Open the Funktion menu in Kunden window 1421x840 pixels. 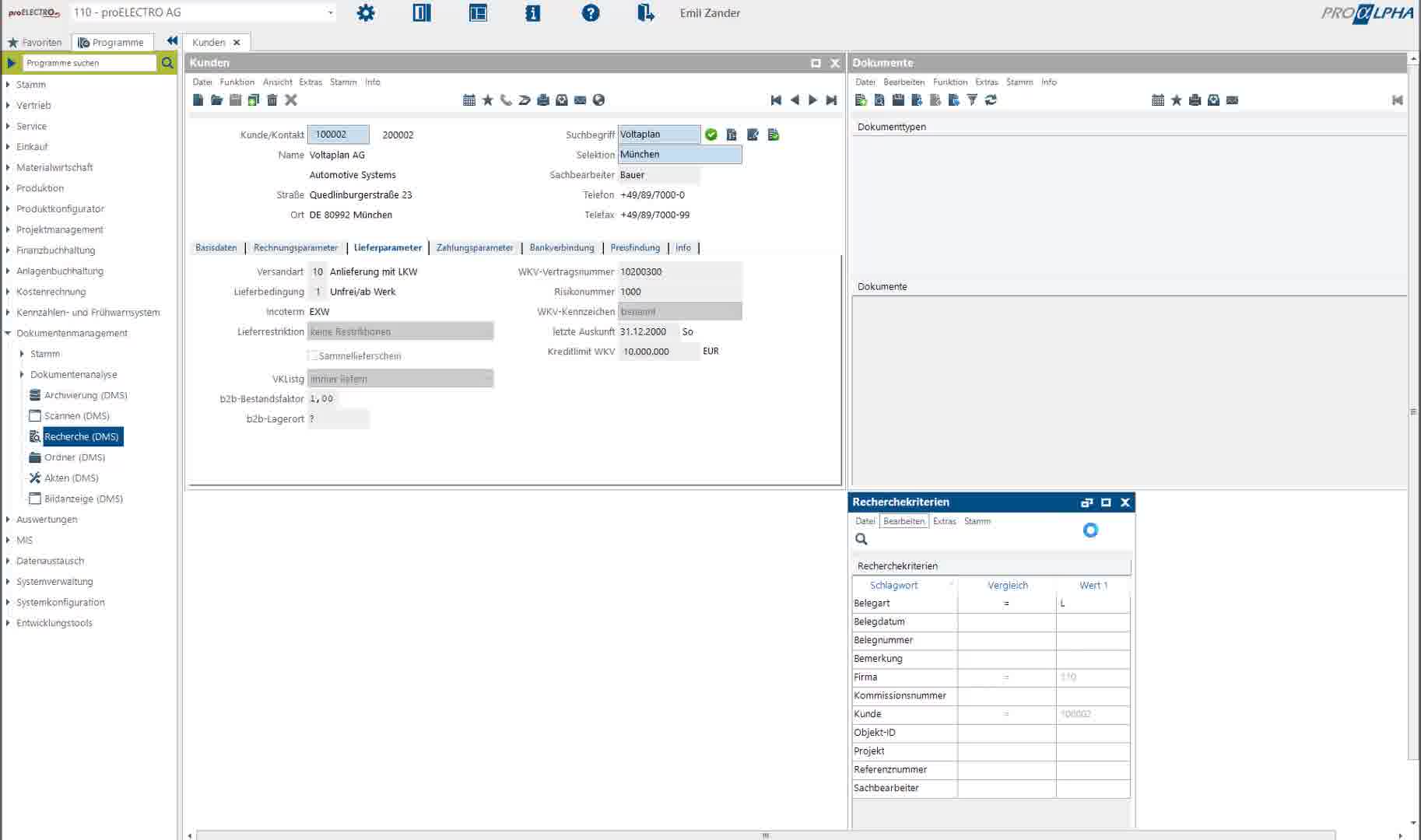pos(237,82)
